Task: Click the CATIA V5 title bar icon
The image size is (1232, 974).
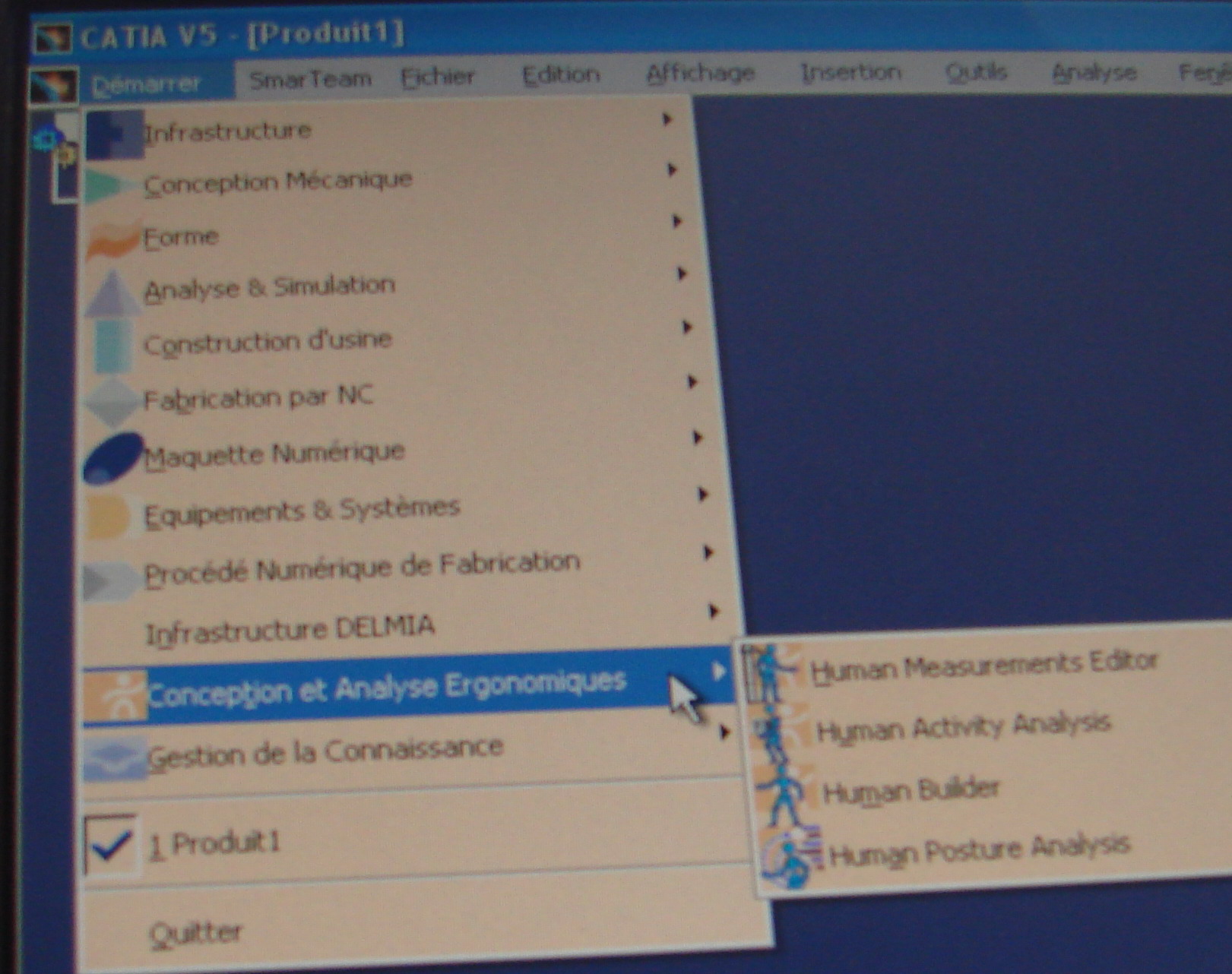Action: 53,38
